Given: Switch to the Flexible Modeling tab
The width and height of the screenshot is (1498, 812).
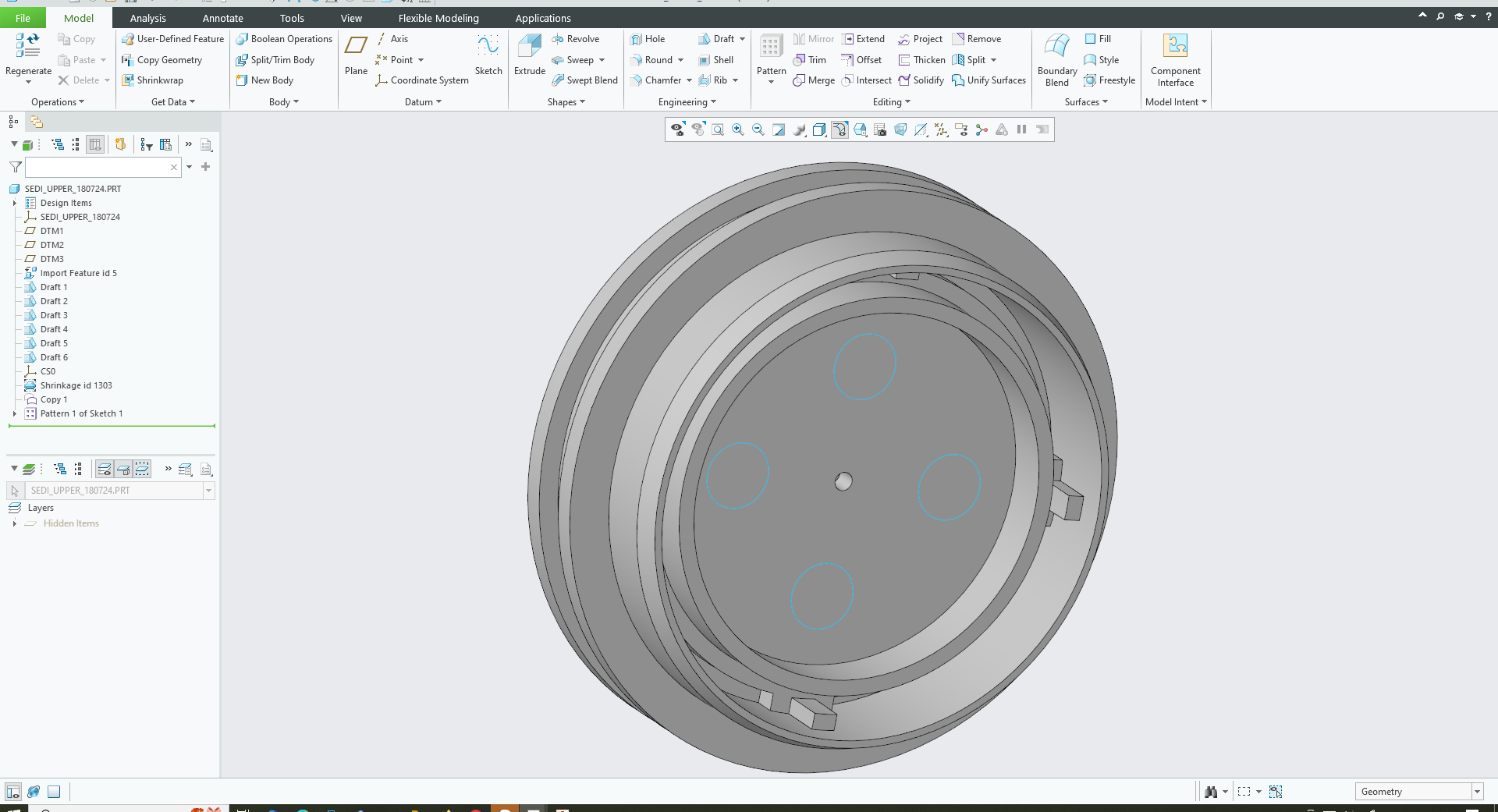Looking at the screenshot, I should click(x=438, y=18).
